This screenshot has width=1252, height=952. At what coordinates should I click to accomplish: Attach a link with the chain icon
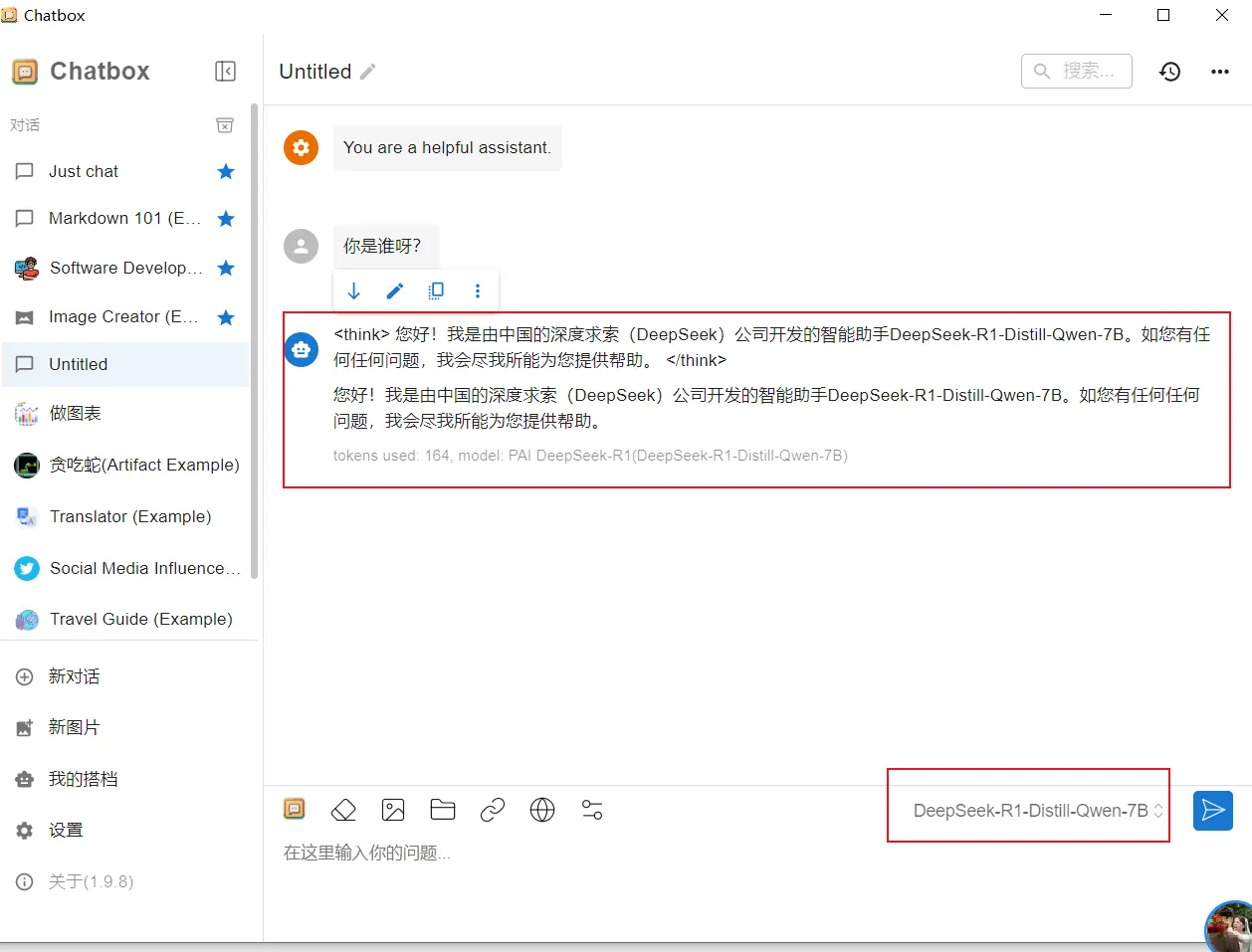click(x=493, y=810)
